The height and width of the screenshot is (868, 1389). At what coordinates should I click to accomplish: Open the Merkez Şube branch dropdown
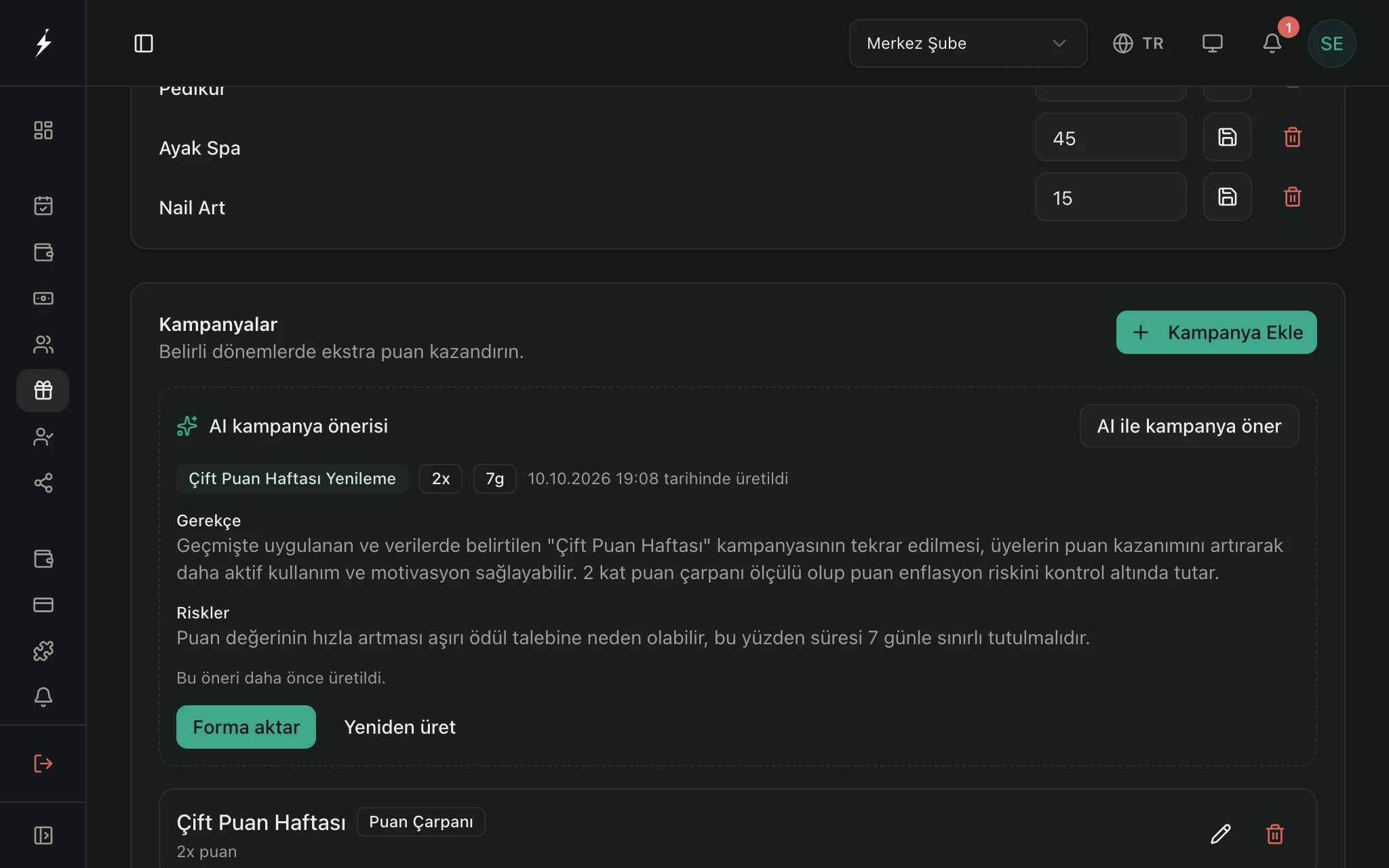(968, 43)
